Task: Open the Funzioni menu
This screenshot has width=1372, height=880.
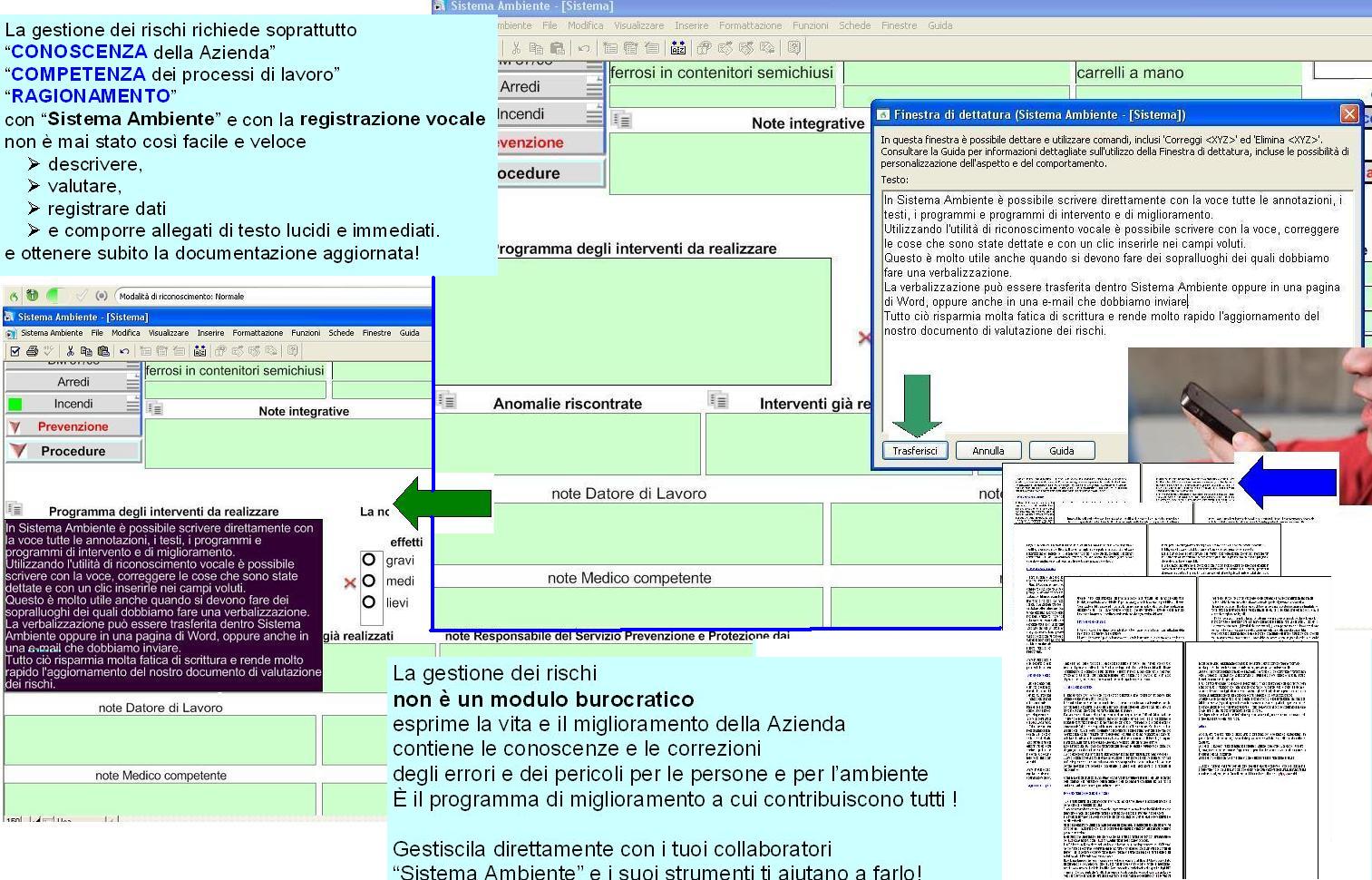Action: (x=307, y=333)
